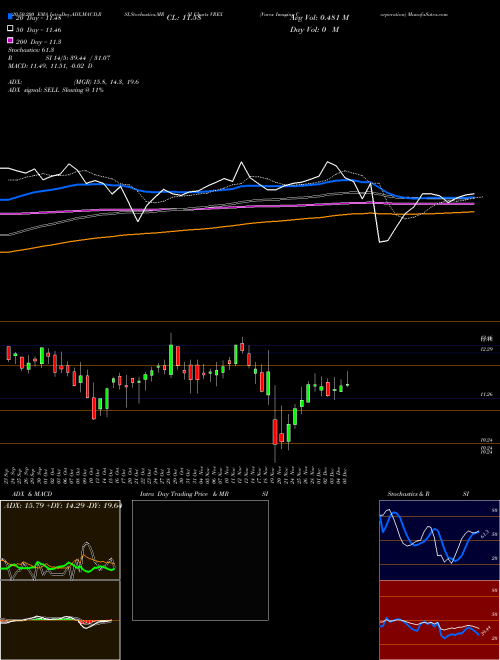Open the MACD indicator chart panel

(x=60, y=620)
